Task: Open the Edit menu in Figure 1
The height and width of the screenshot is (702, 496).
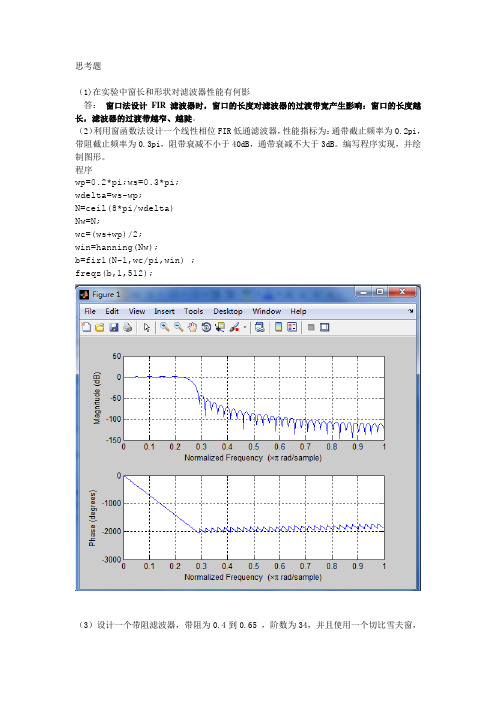Action: tap(112, 311)
